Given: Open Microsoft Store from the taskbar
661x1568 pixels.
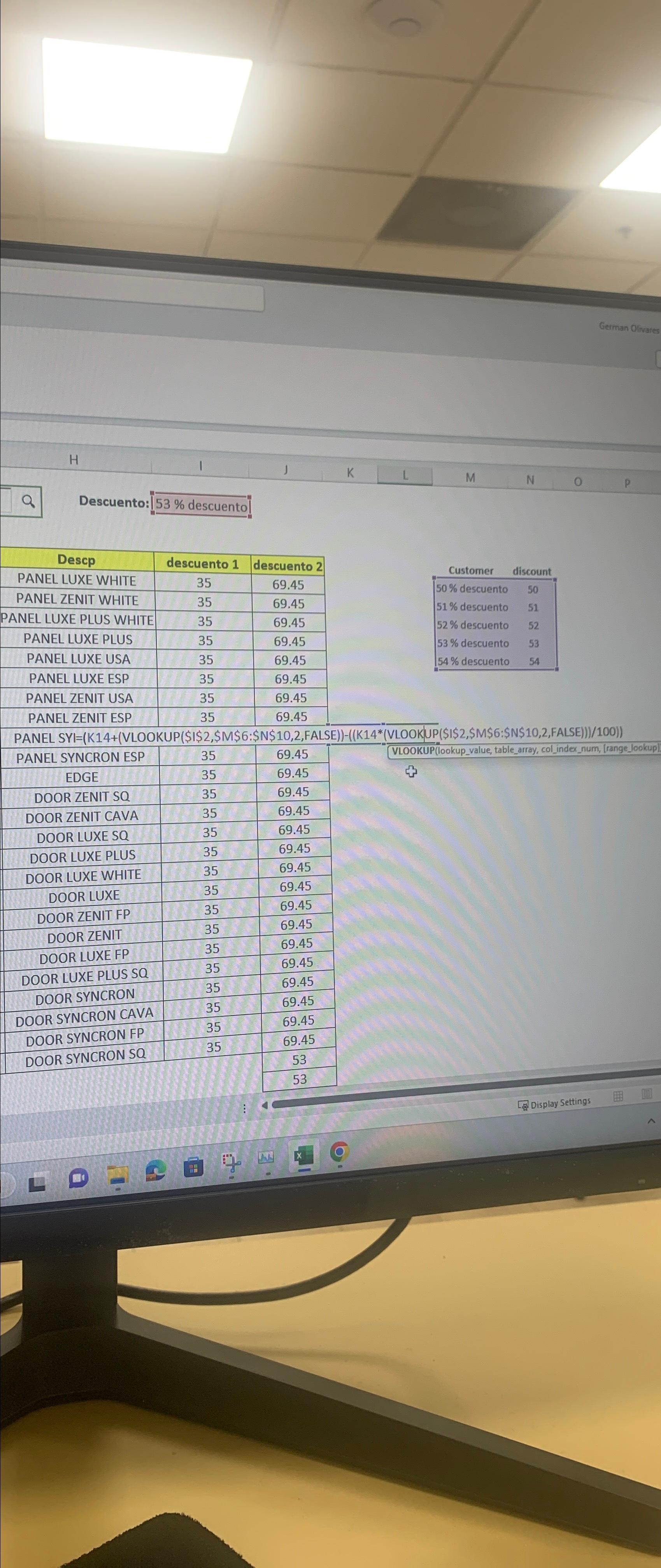Looking at the screenshot, I should pos(193,1167).
